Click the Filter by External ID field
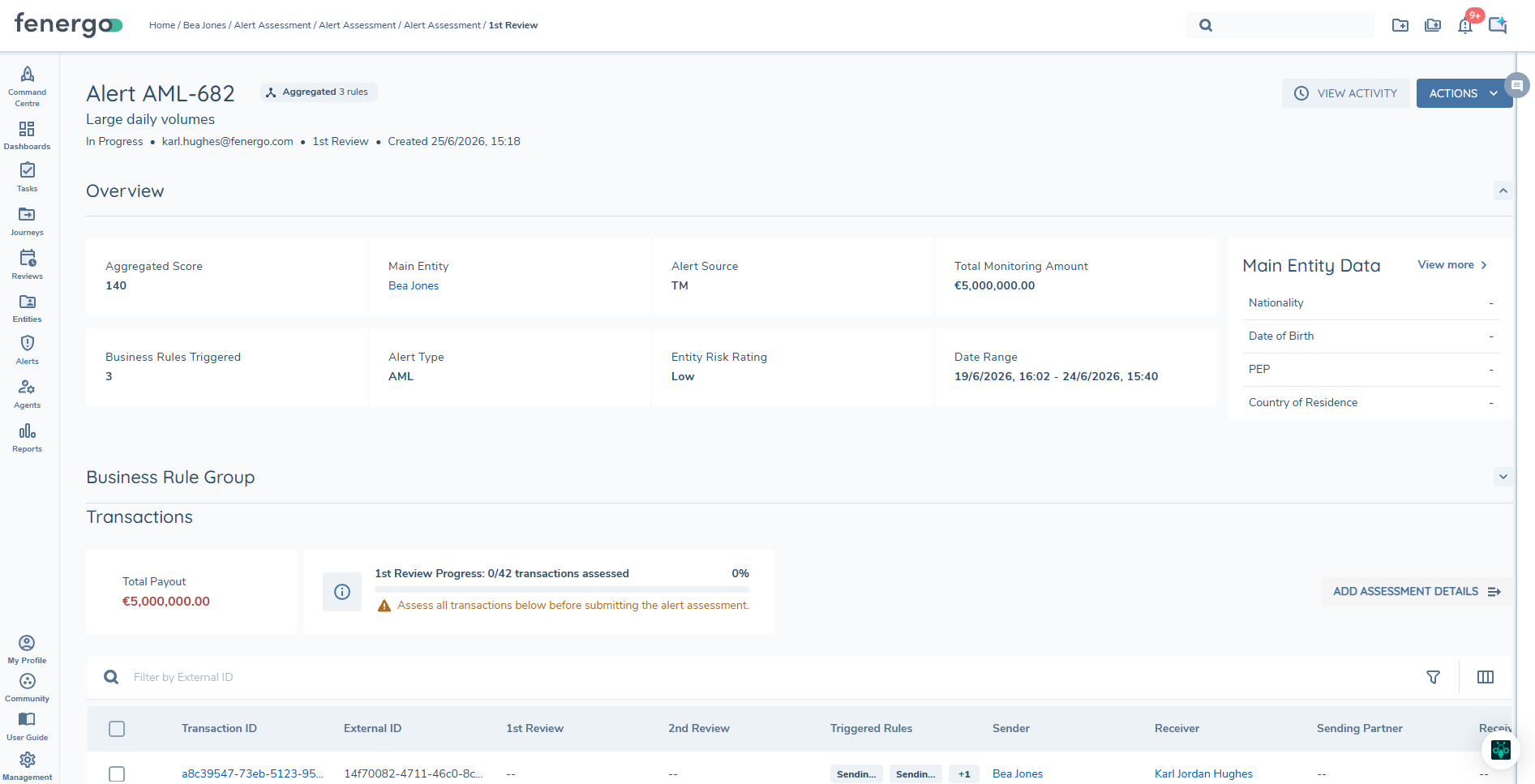 (770, 677)
